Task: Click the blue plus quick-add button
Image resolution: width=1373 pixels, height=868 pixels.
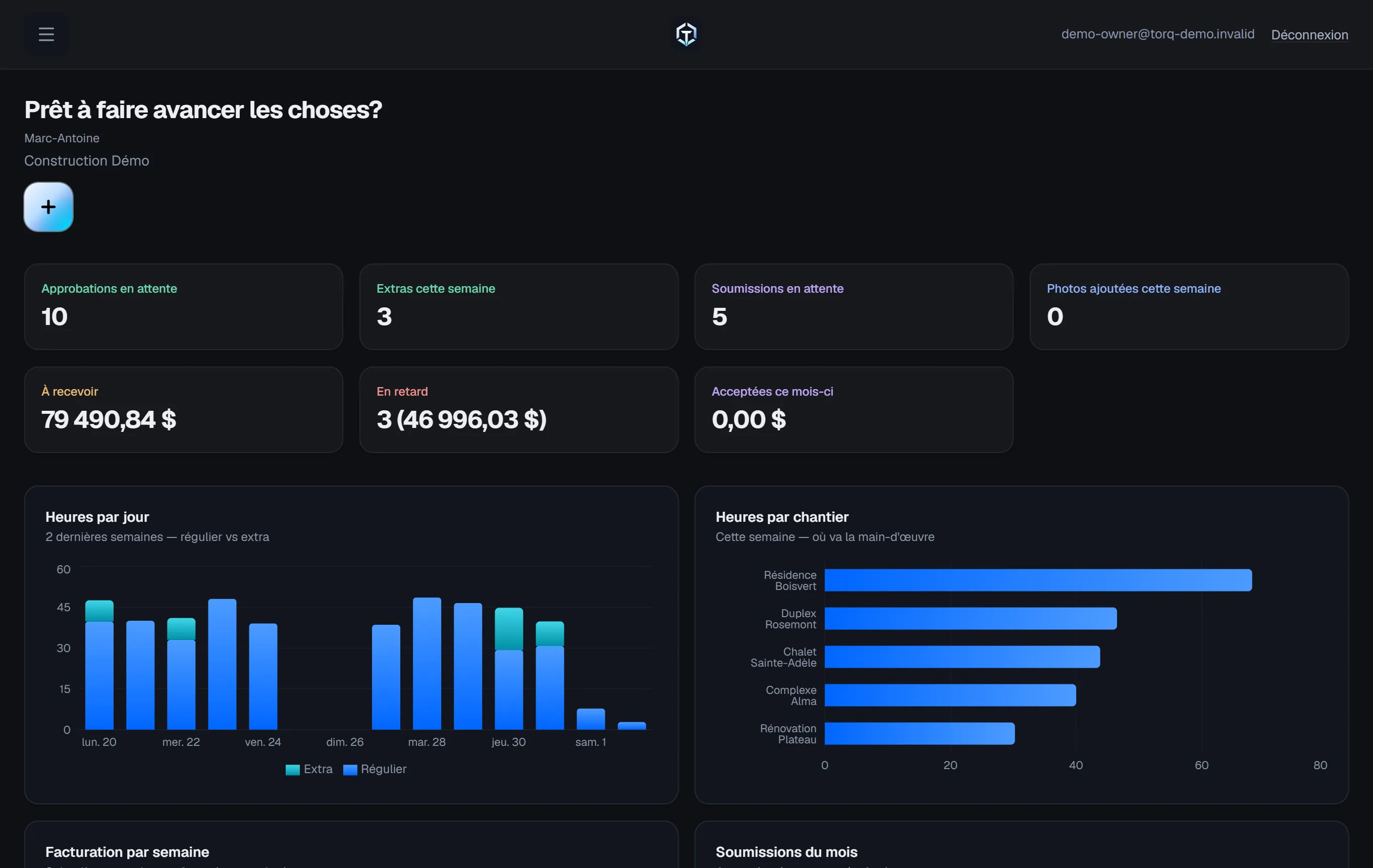Action: (48, 207)
